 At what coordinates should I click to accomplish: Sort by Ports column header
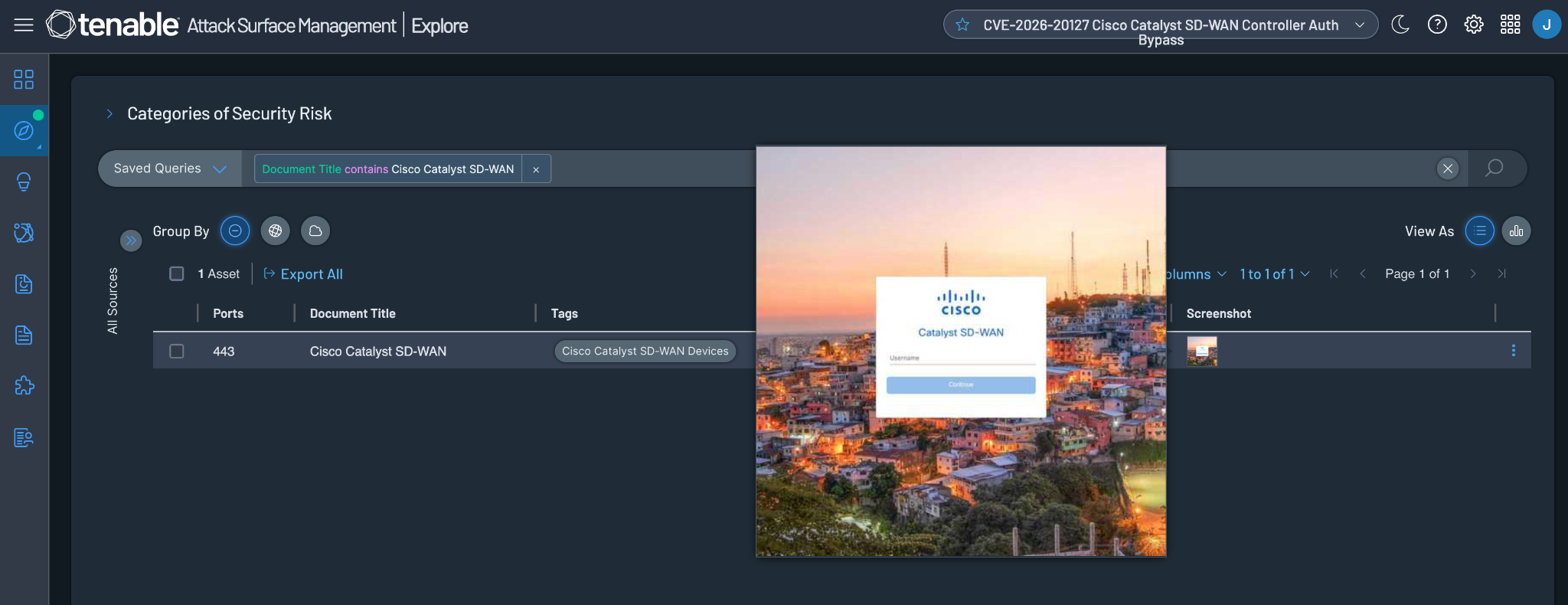click(x=228, y=313)
